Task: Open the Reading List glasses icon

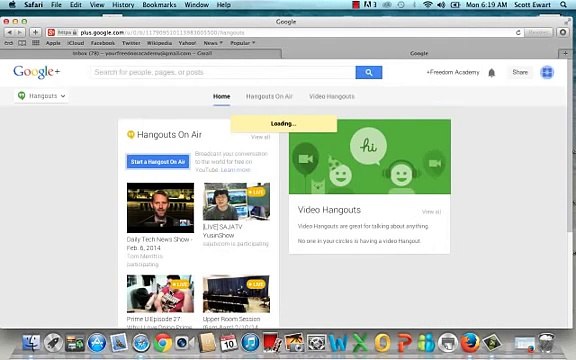Action: tap(9, 43)
